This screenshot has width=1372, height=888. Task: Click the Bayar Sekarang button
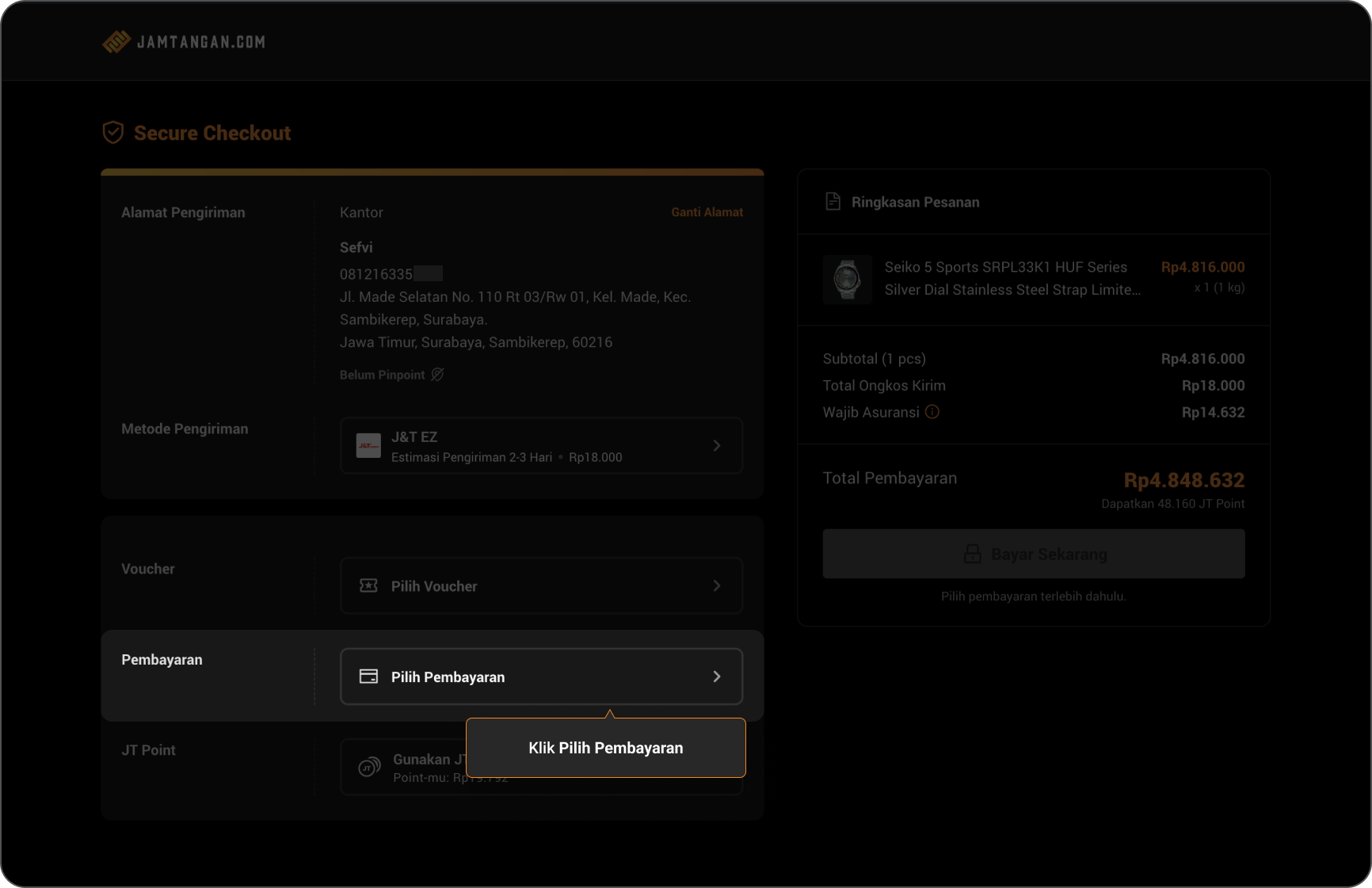pyautogui.click(x=1034, y=554)
